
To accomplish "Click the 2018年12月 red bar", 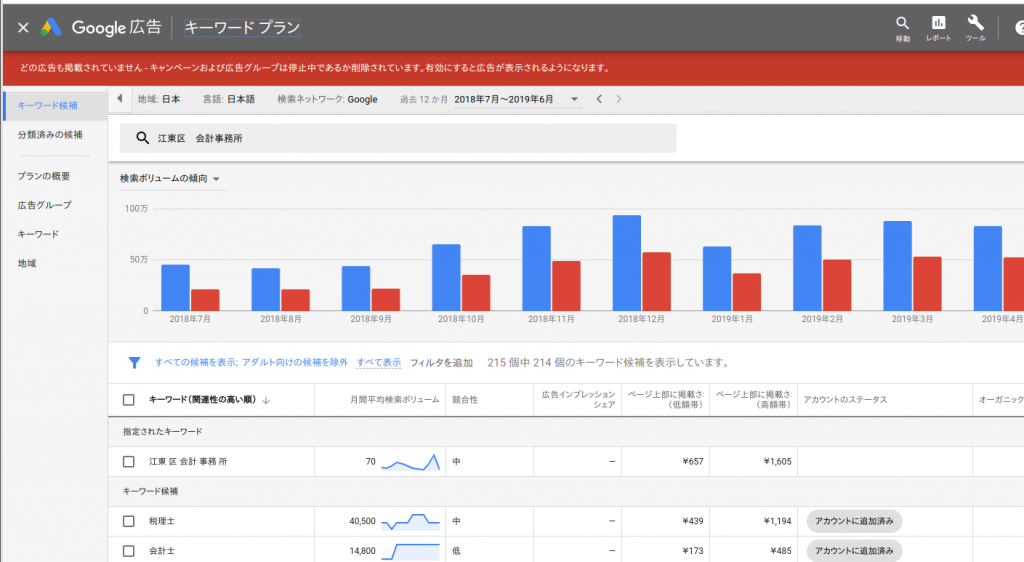I will (x=656, y=281).
